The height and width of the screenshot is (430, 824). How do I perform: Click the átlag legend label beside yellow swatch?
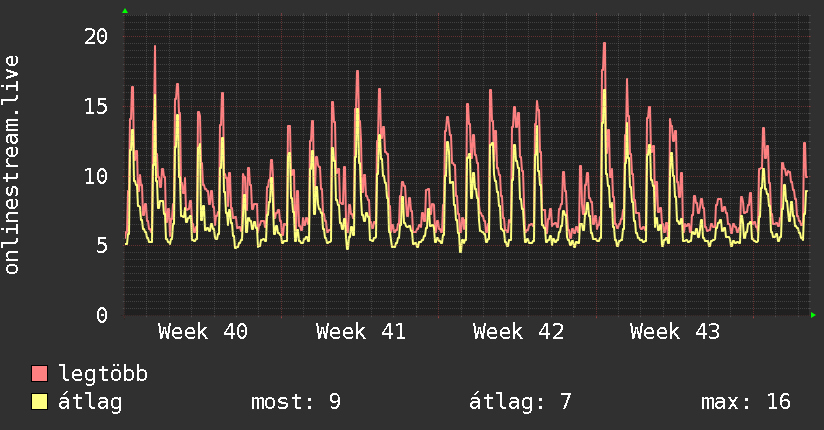click(90, 402)
